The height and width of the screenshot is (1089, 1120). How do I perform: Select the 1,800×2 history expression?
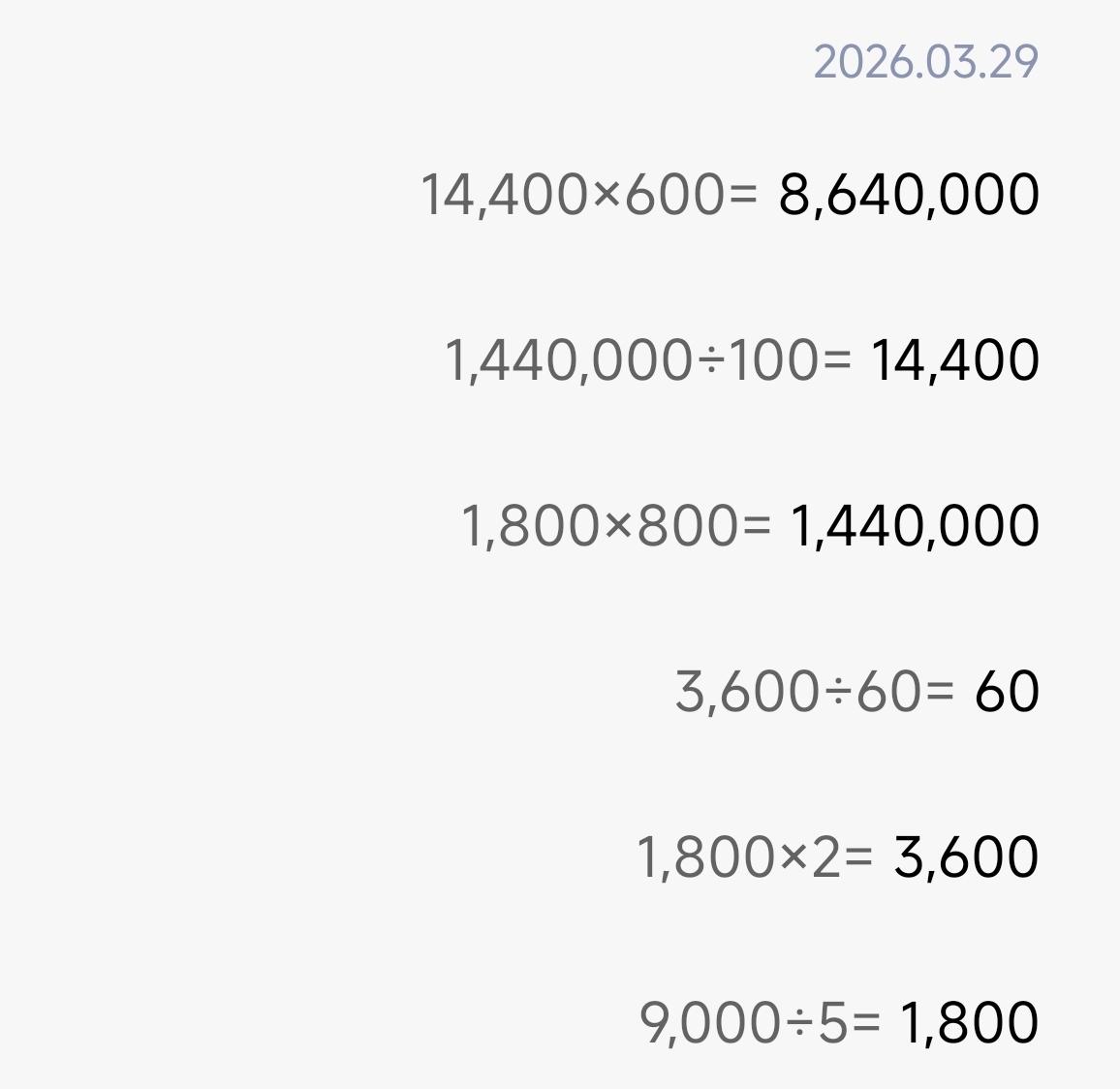(754, 857)
